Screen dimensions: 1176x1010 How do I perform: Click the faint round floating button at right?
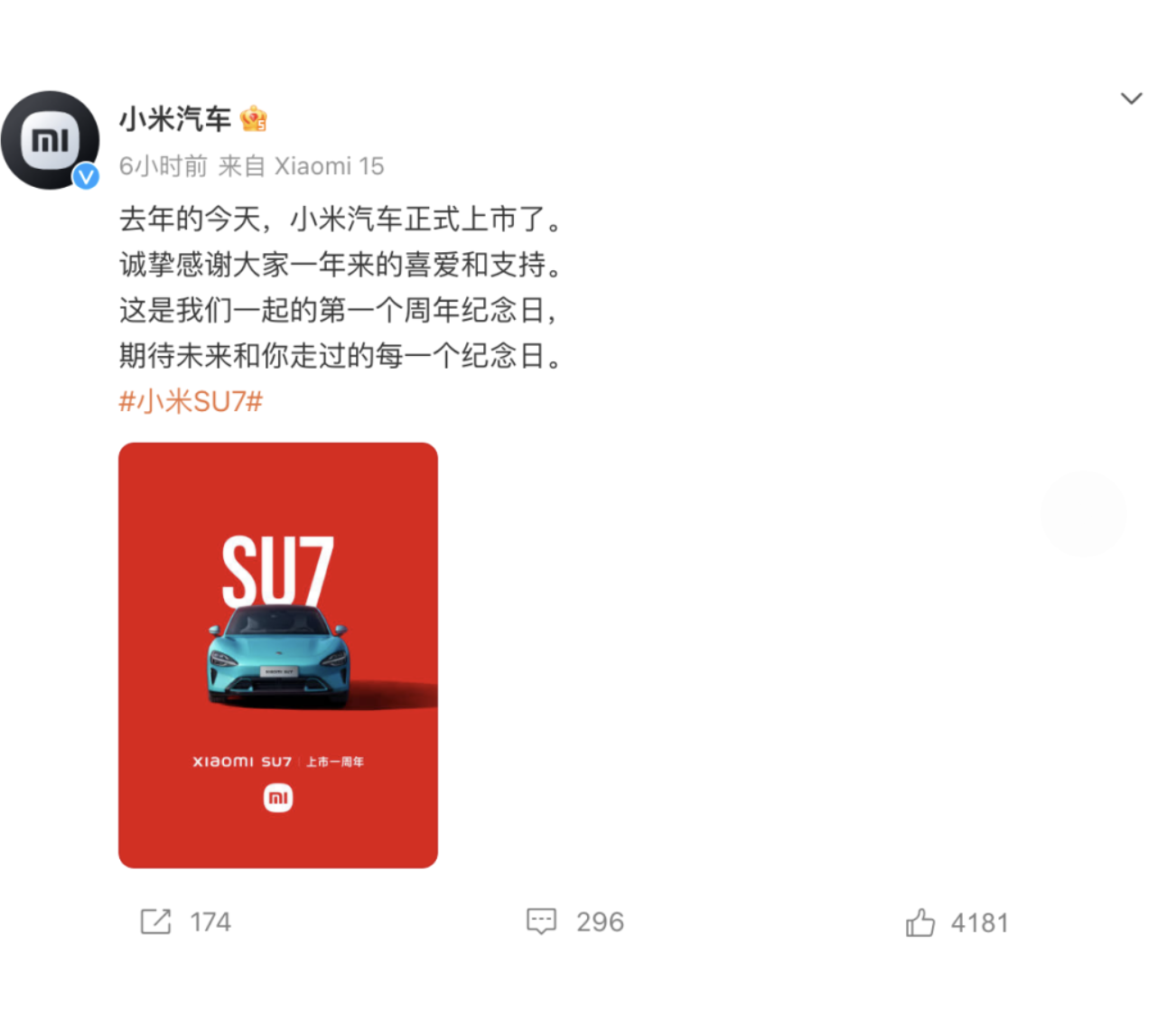coord(1083,513)
